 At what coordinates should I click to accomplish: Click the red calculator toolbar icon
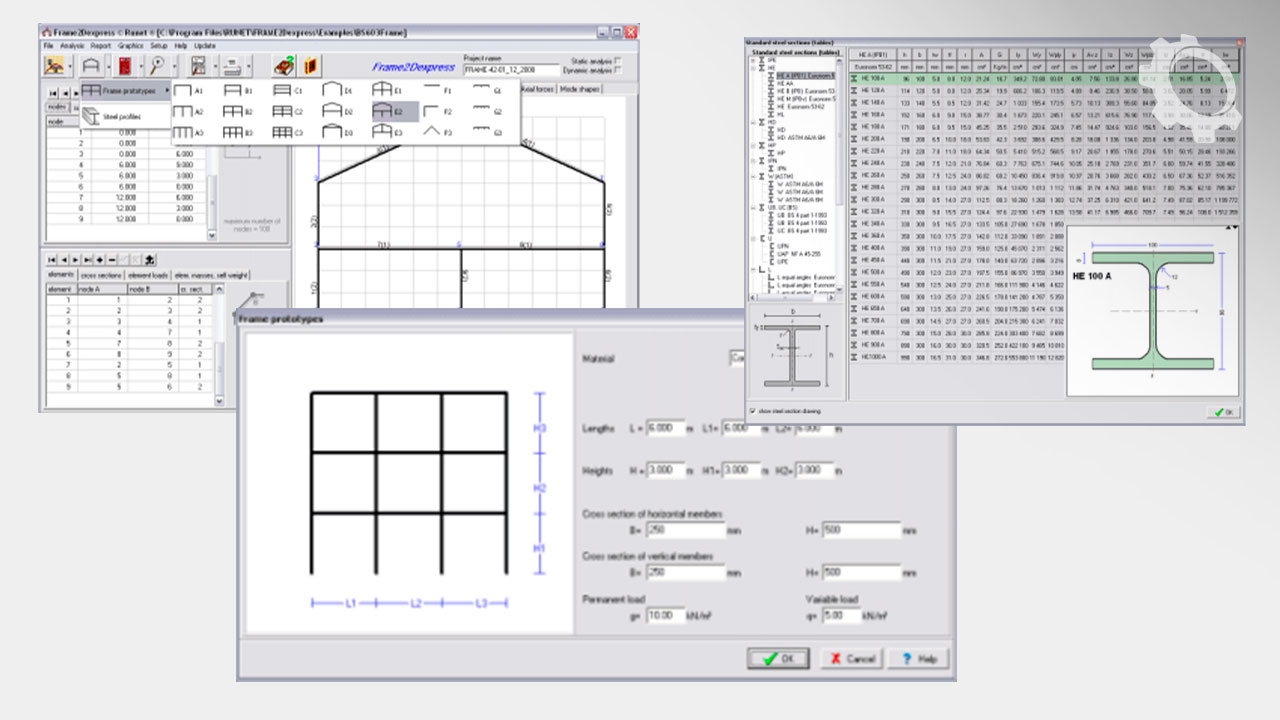pos(125,67)
